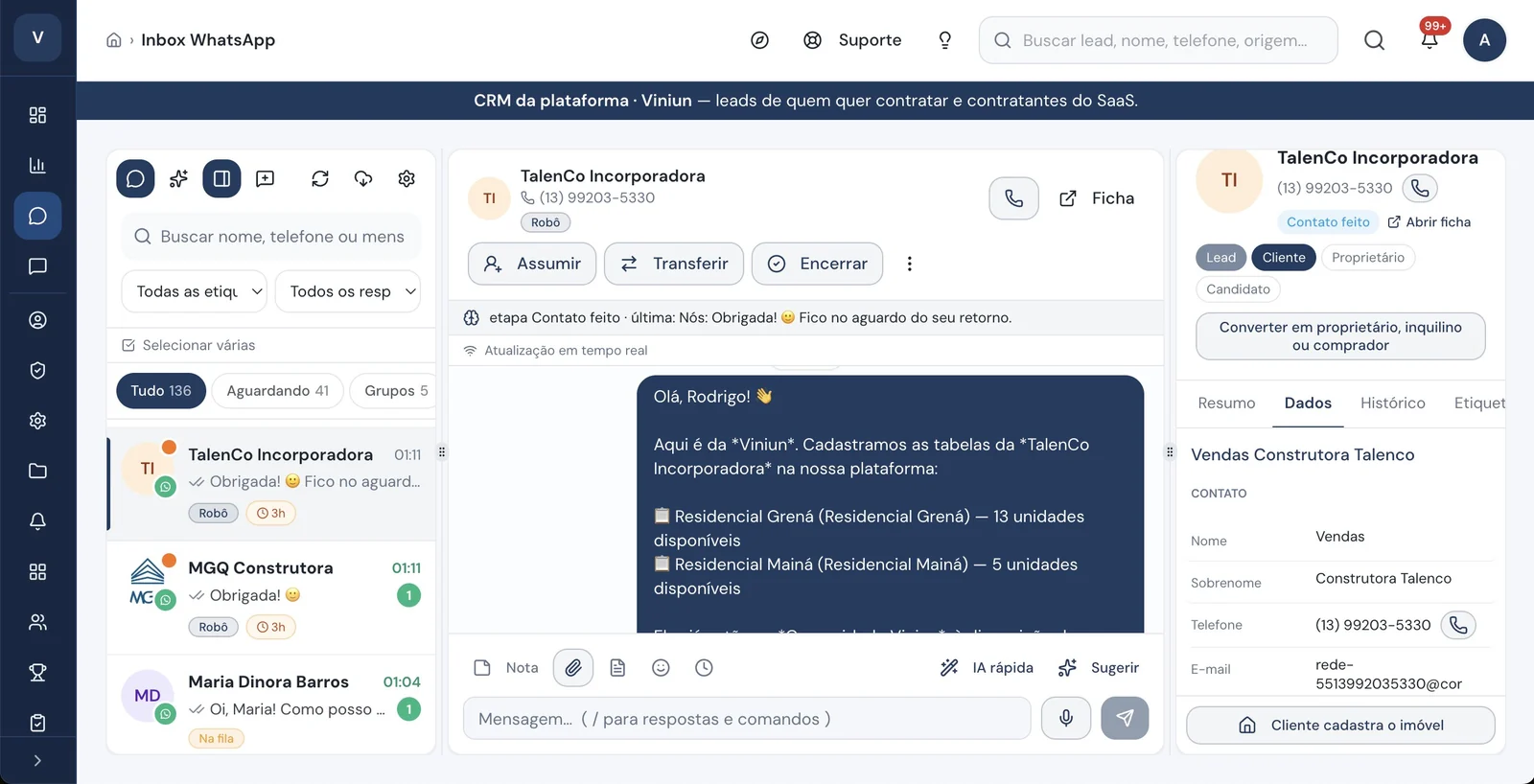Toggle the side panel layout button
Screen dimensions: 1534x784
click(x=221, y=178)
